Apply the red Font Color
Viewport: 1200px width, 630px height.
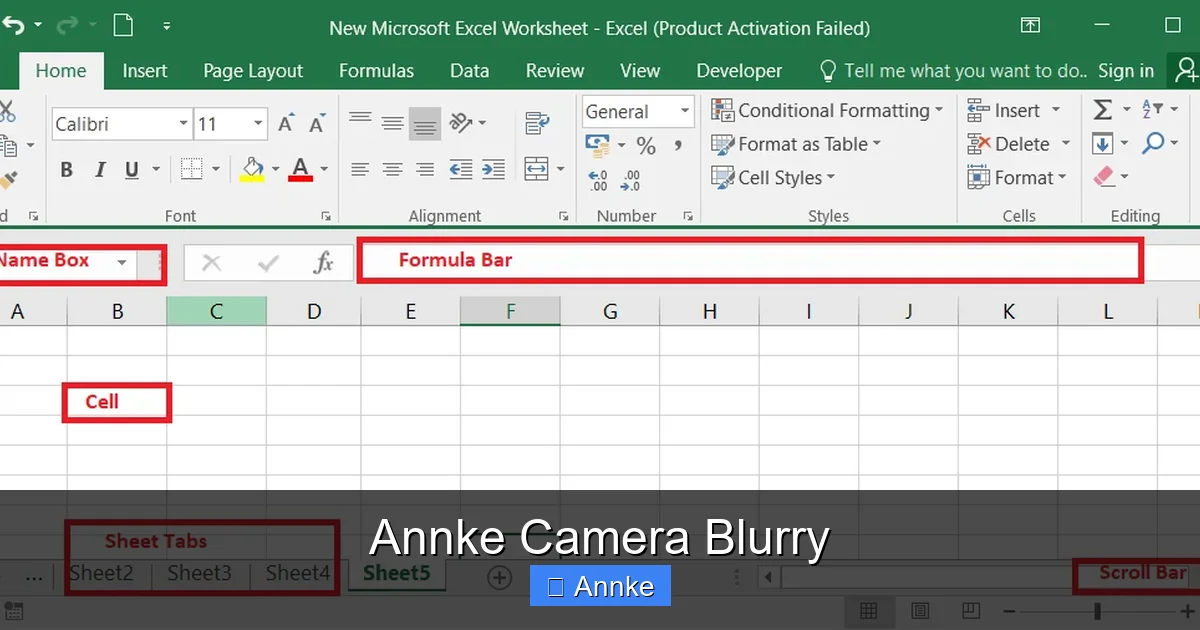[300, 168]
